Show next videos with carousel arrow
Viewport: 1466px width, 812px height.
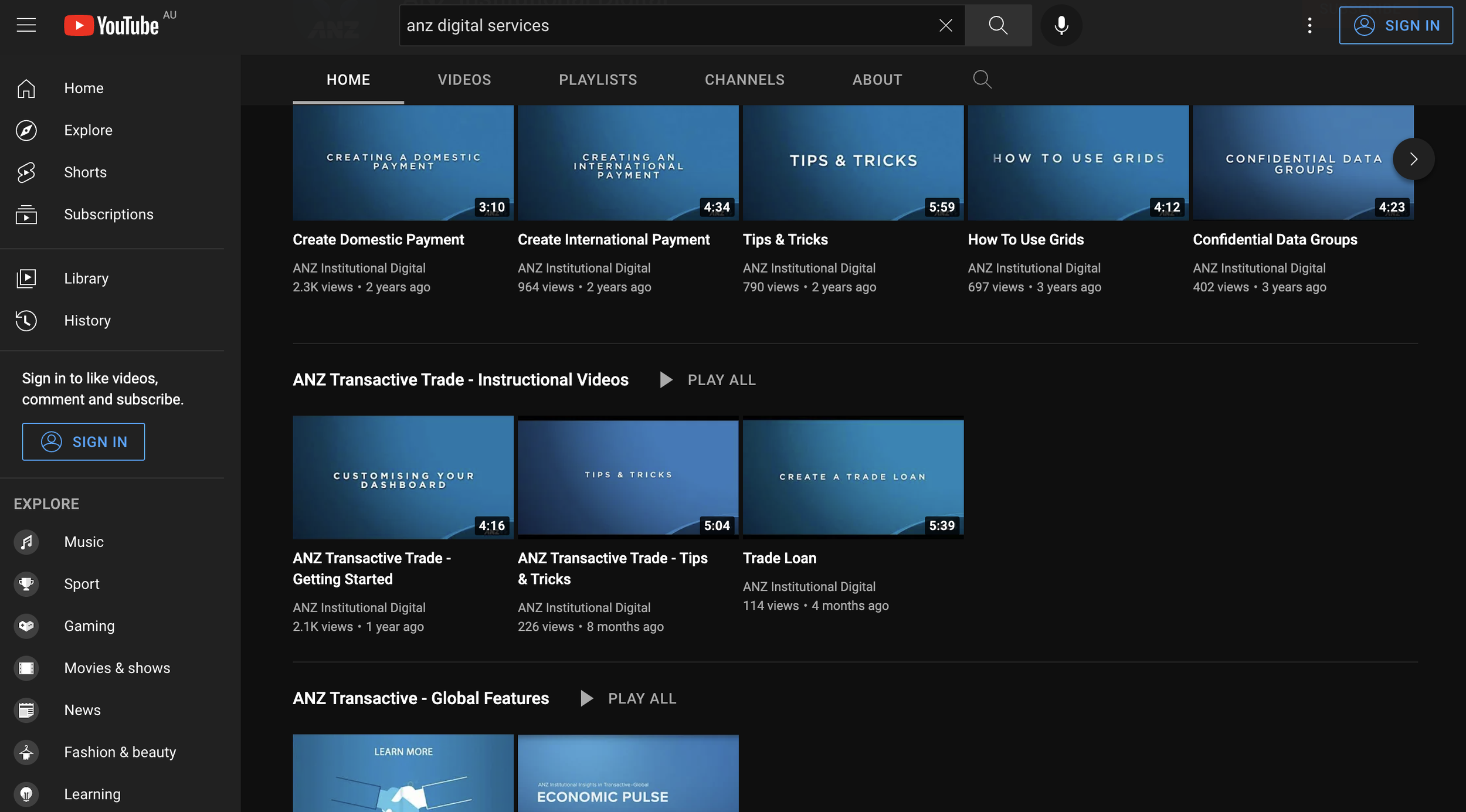[x=1414, y=159]
